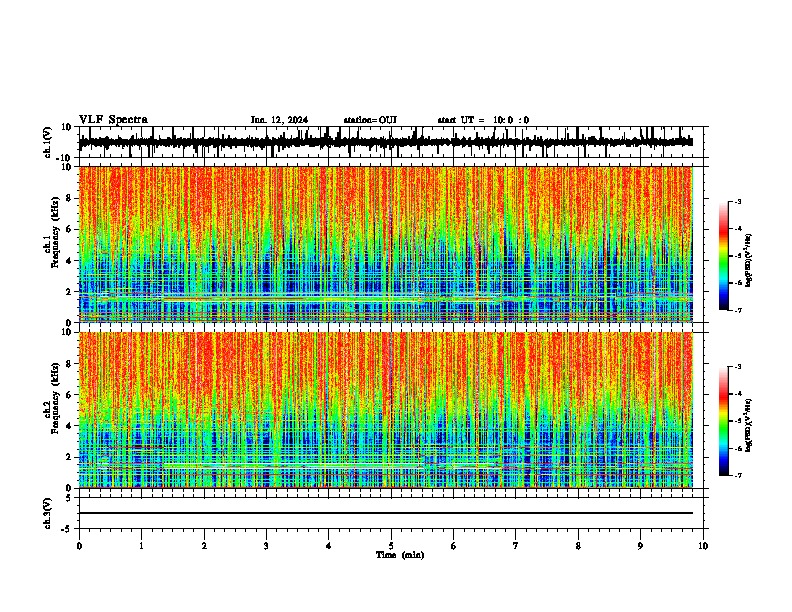Click the ch.2 PSD color scale bar

pyautogui.click(x=724, y=421)
